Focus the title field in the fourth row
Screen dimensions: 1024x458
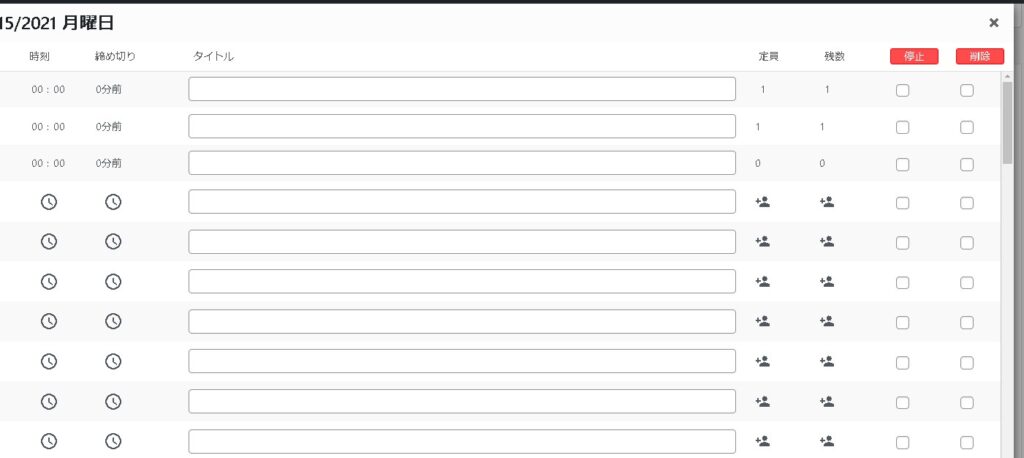462,201
